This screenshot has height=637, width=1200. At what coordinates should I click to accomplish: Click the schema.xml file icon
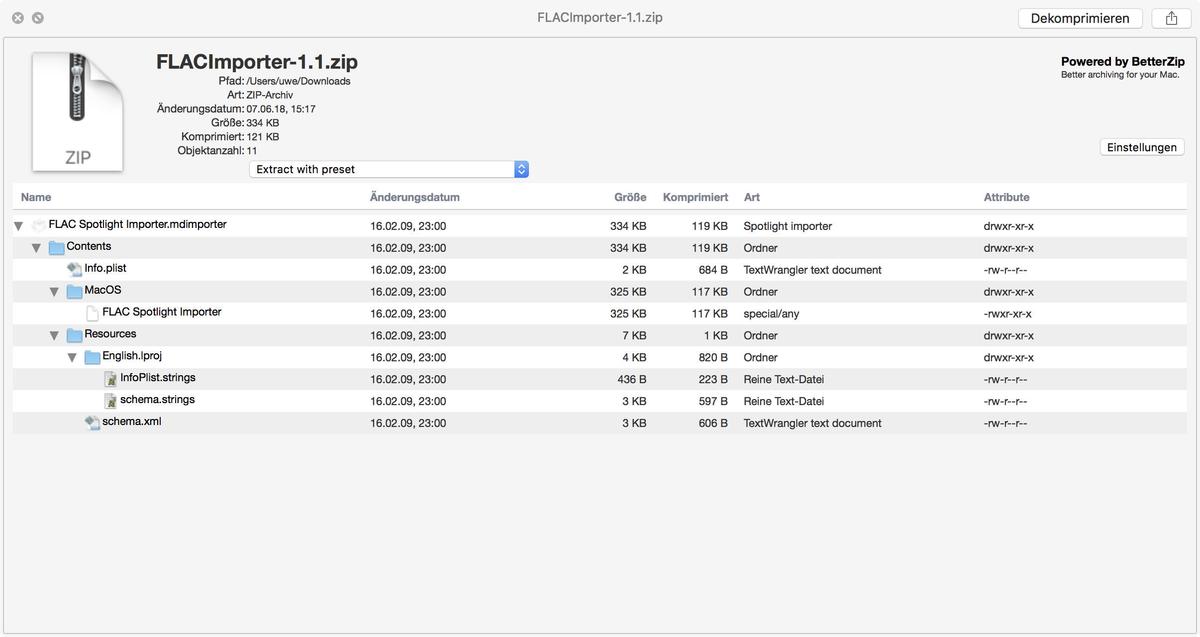[92, 423]
